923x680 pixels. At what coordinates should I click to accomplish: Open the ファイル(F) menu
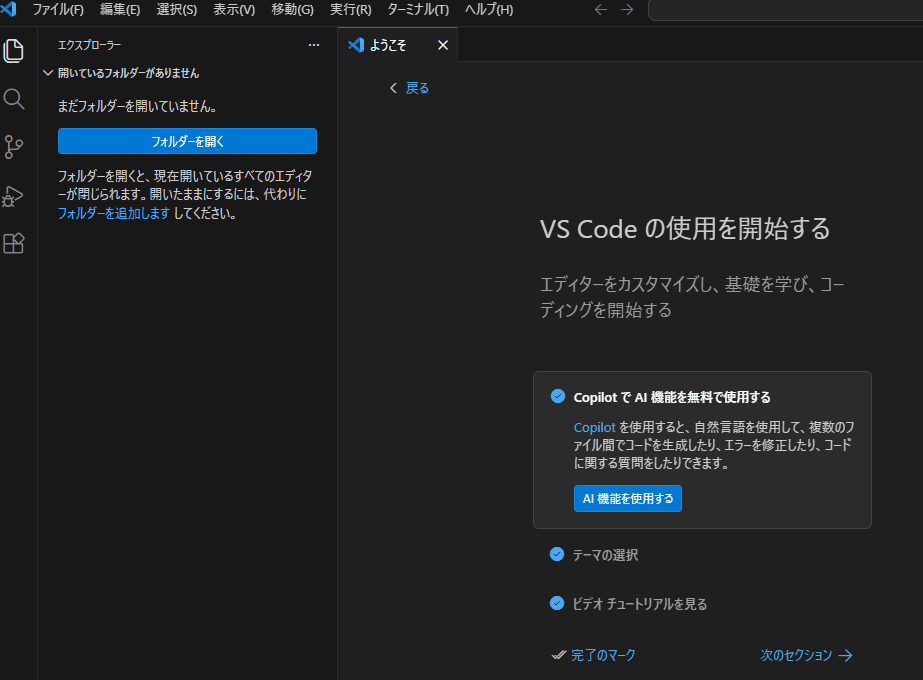[58, 10]
